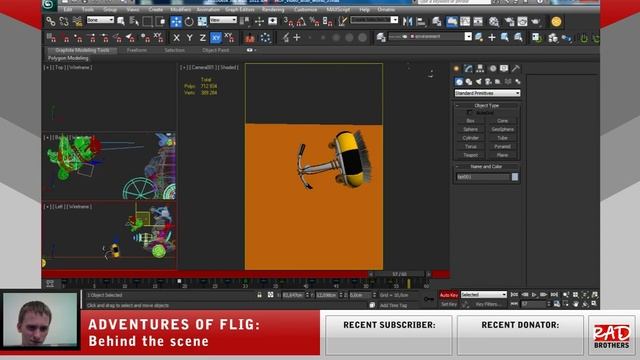Restrict axis to Y
The image size is (640, 360).
[x=189, y=38]
